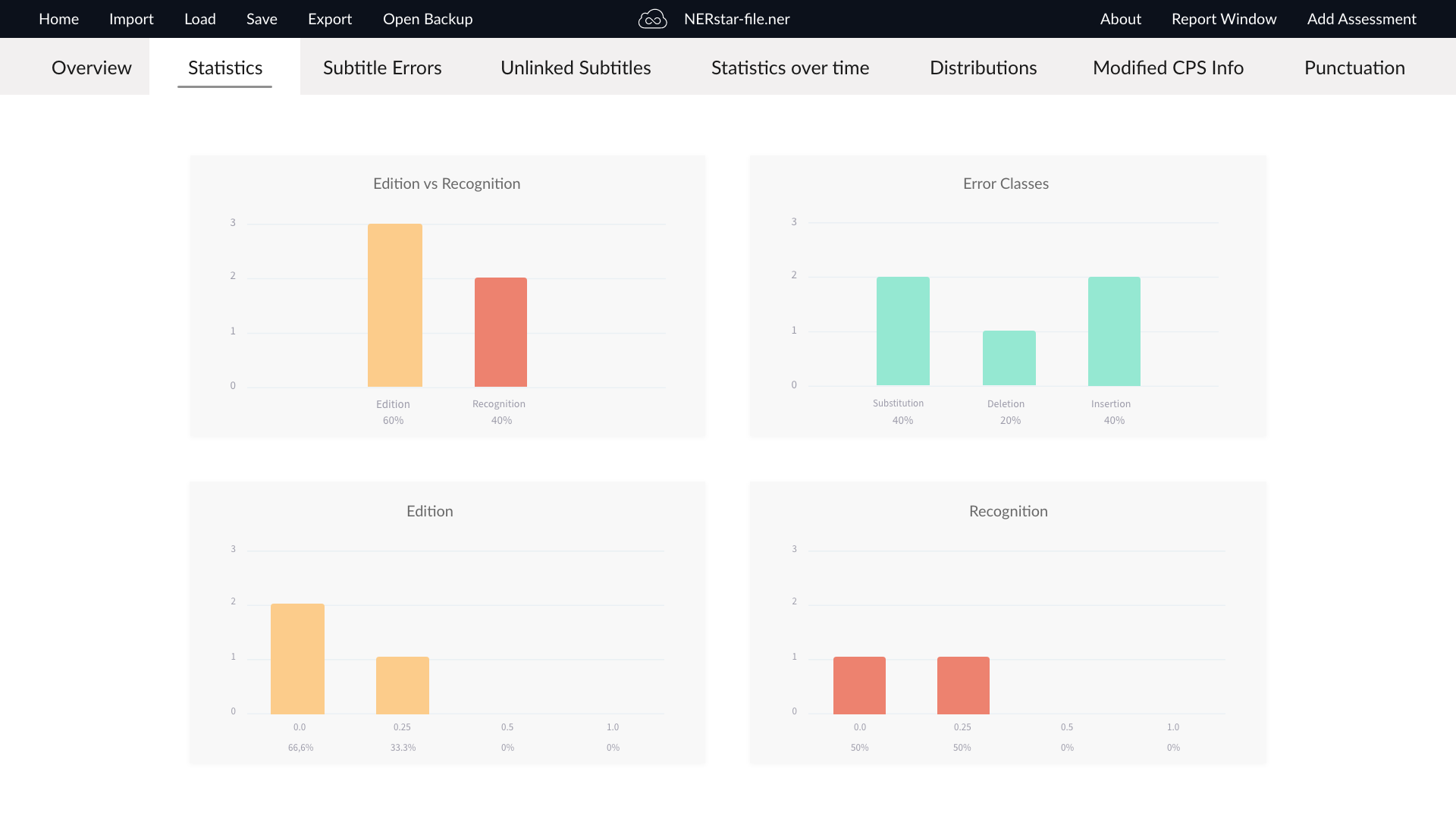Click Import in the top bar
This screenshot has height=819, width=1456.
click(131, 19)
